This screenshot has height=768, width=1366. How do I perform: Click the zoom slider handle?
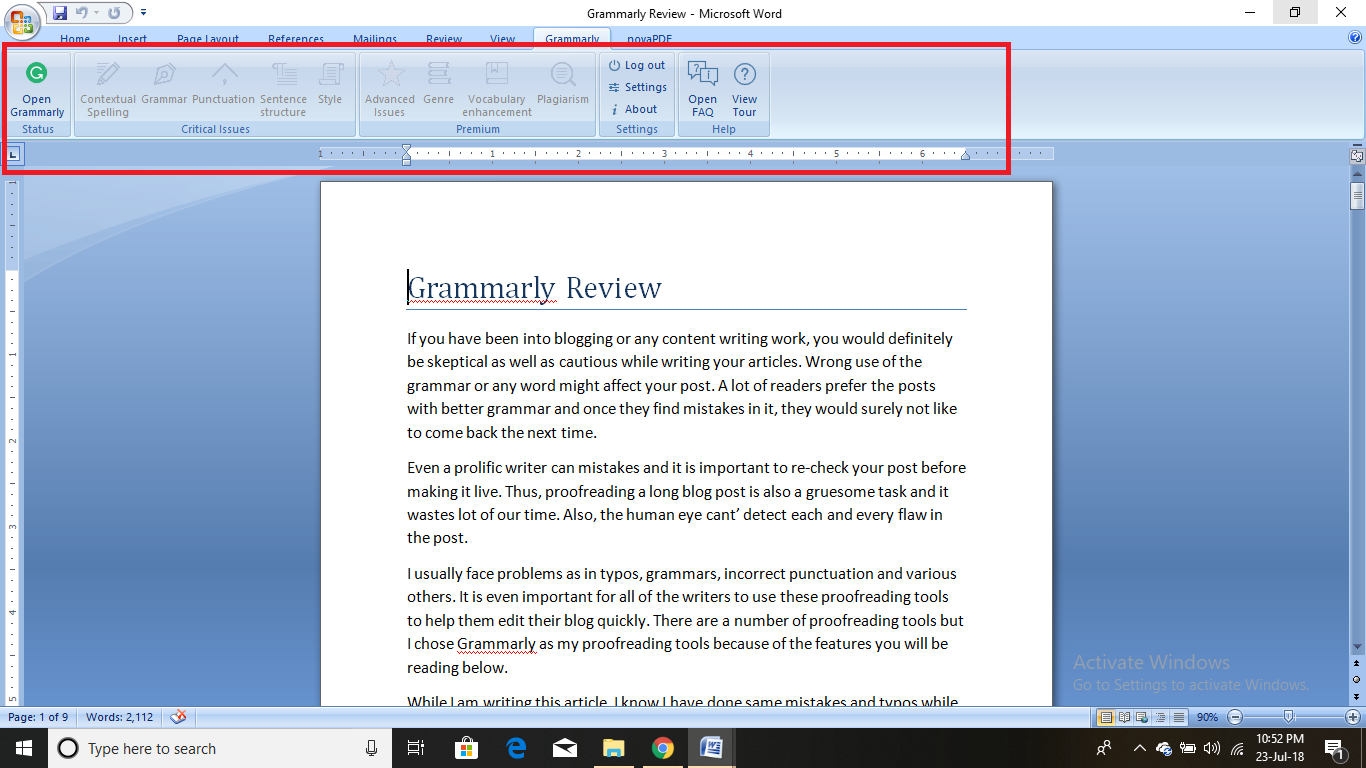point(1289,716)
